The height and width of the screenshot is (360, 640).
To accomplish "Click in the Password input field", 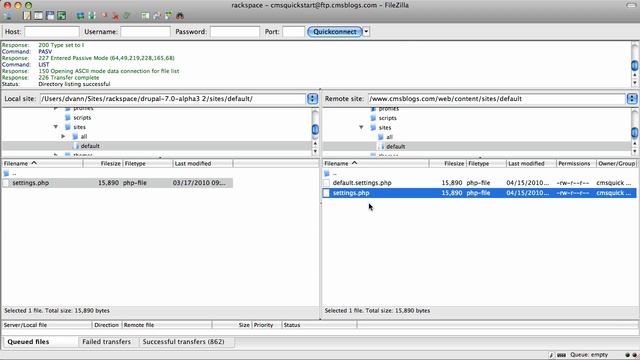I will point(235,31).
